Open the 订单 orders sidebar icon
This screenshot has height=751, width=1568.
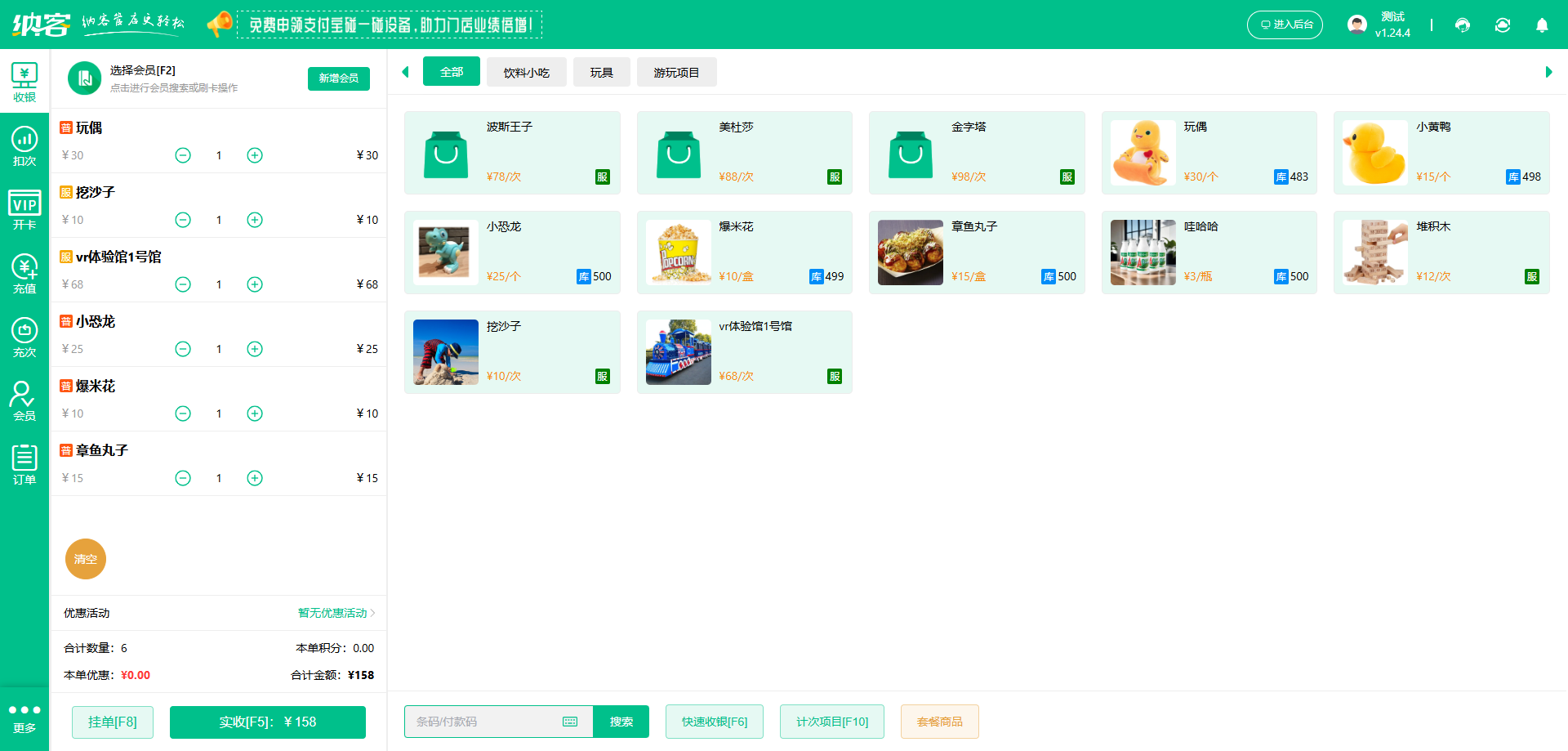pyautogui.click(x=24, y=465)
